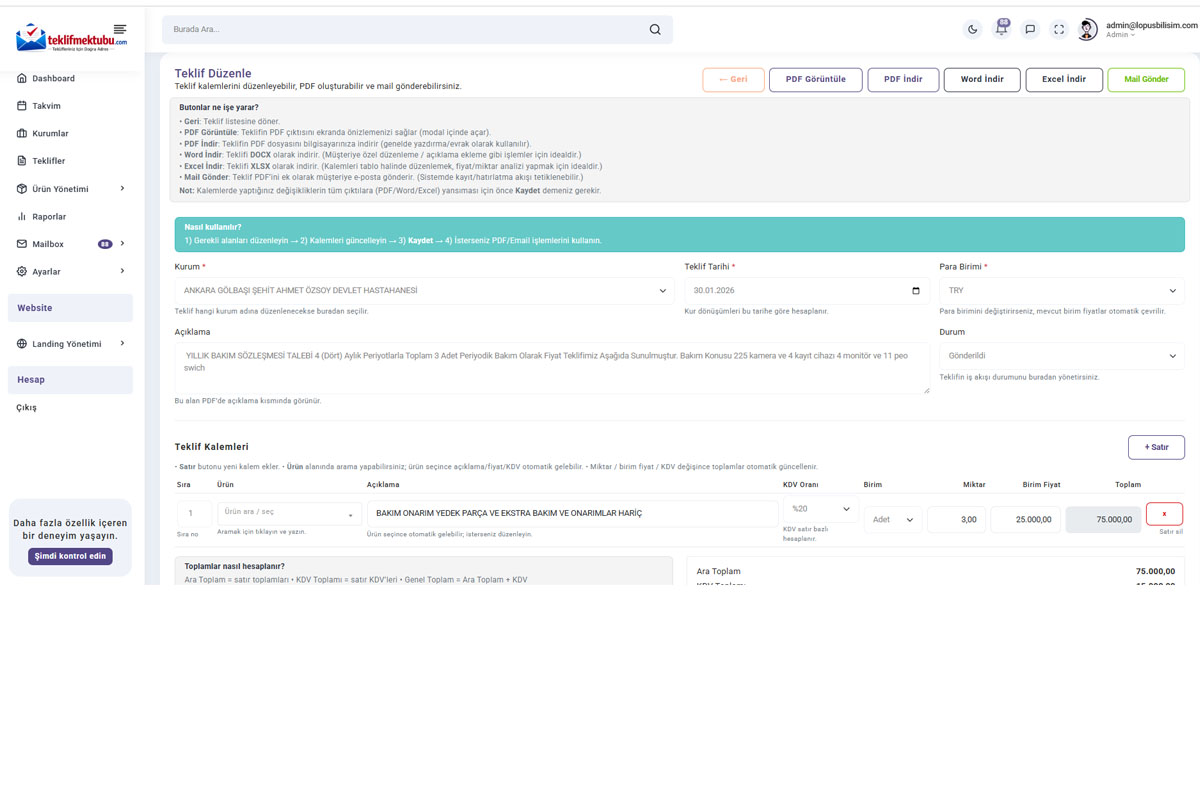
Task: Click the search magnifier icon
Action: [655, 30]
